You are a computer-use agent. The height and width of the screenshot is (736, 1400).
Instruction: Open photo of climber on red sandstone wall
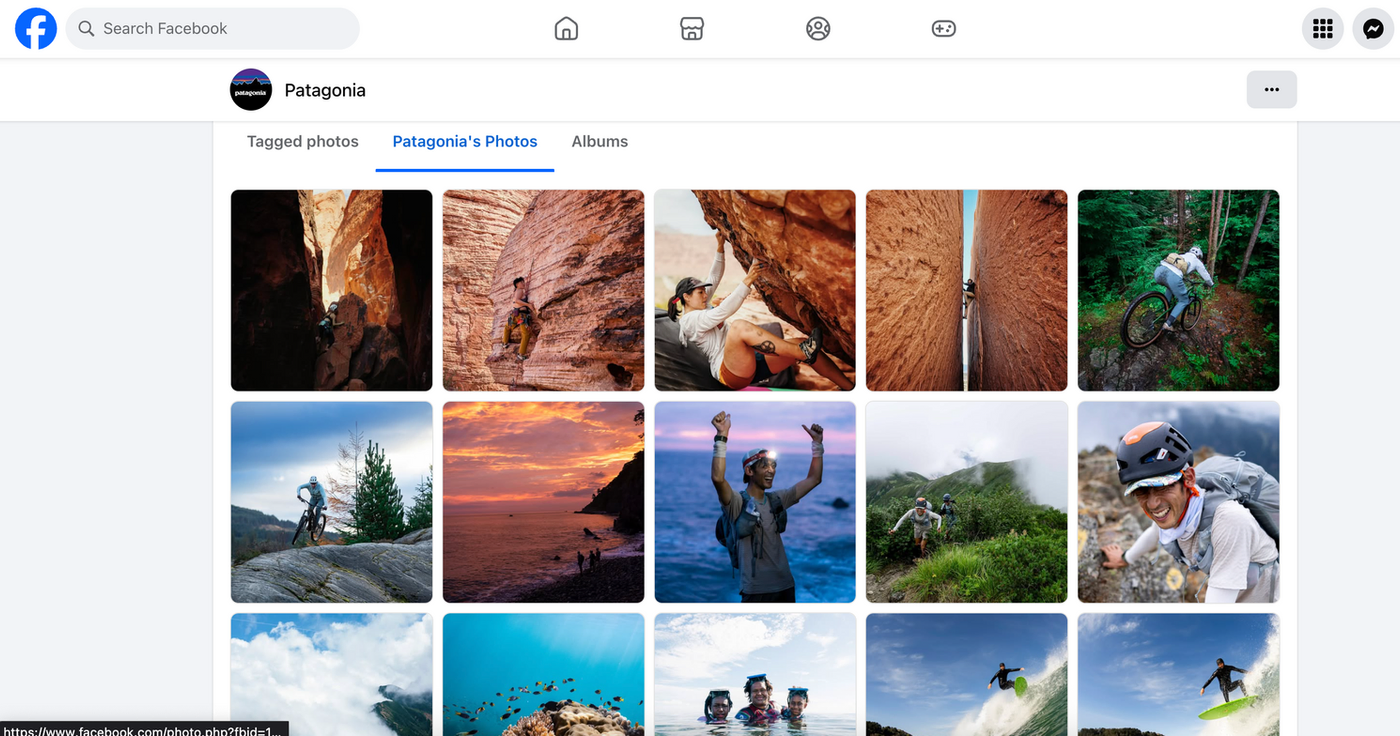point(544,290)
